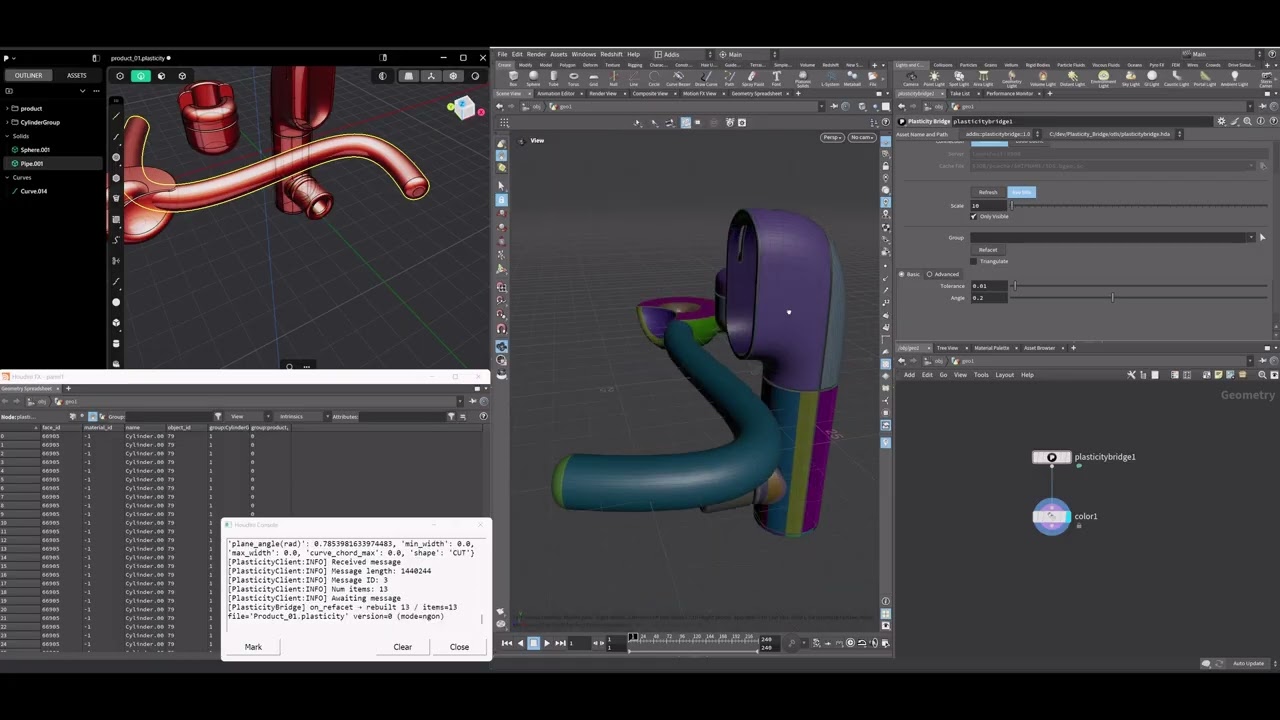Expand the product folder in Outliner
1280x720 pixels.
[x=8, y=108]
